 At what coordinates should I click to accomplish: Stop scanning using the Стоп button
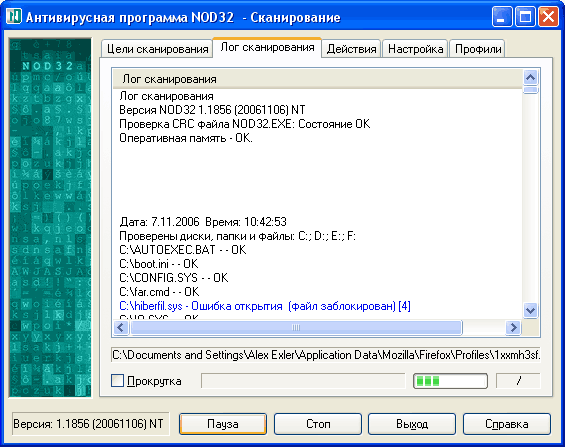318,424
